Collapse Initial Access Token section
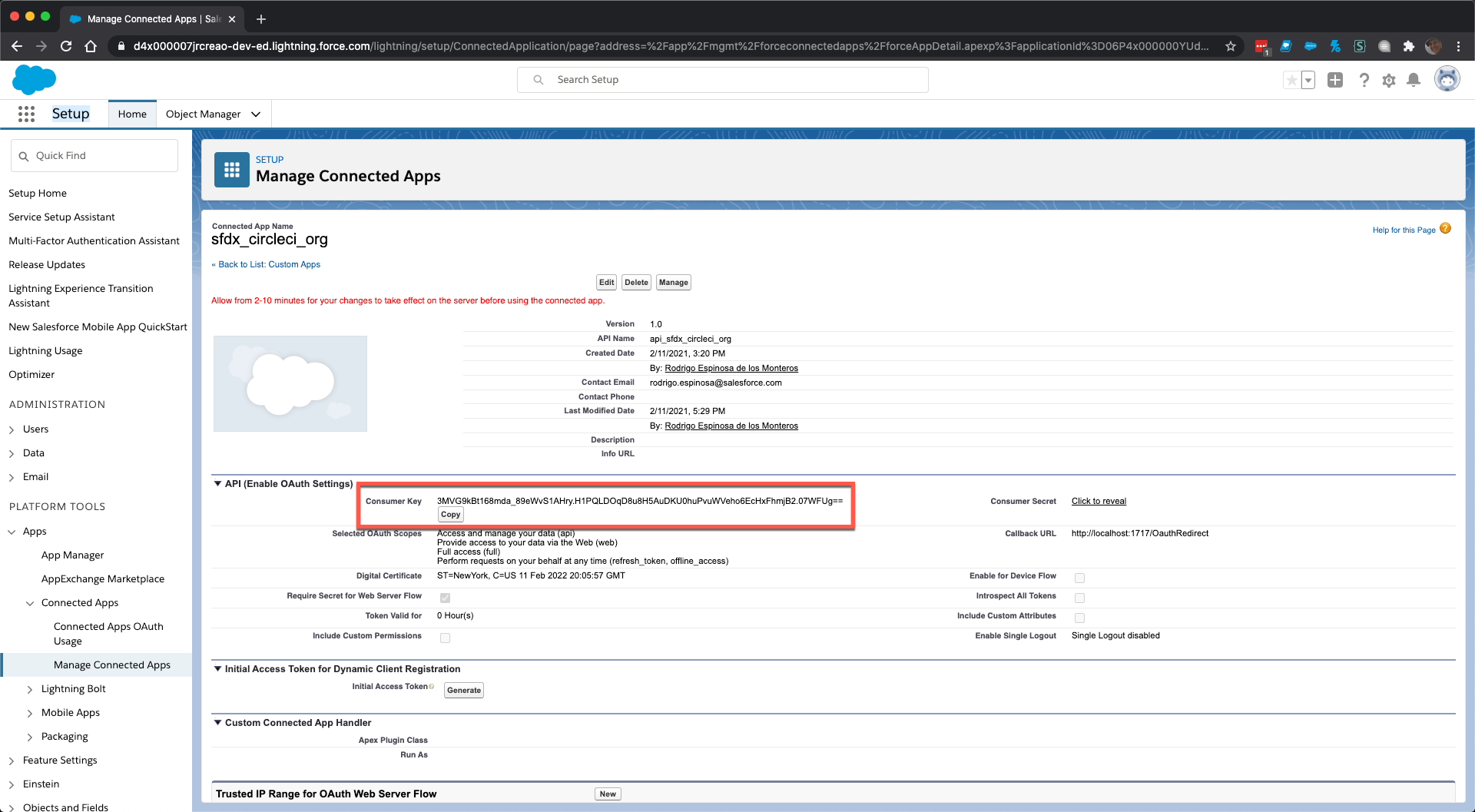1475x812 pixels. (x=217, y=668)
